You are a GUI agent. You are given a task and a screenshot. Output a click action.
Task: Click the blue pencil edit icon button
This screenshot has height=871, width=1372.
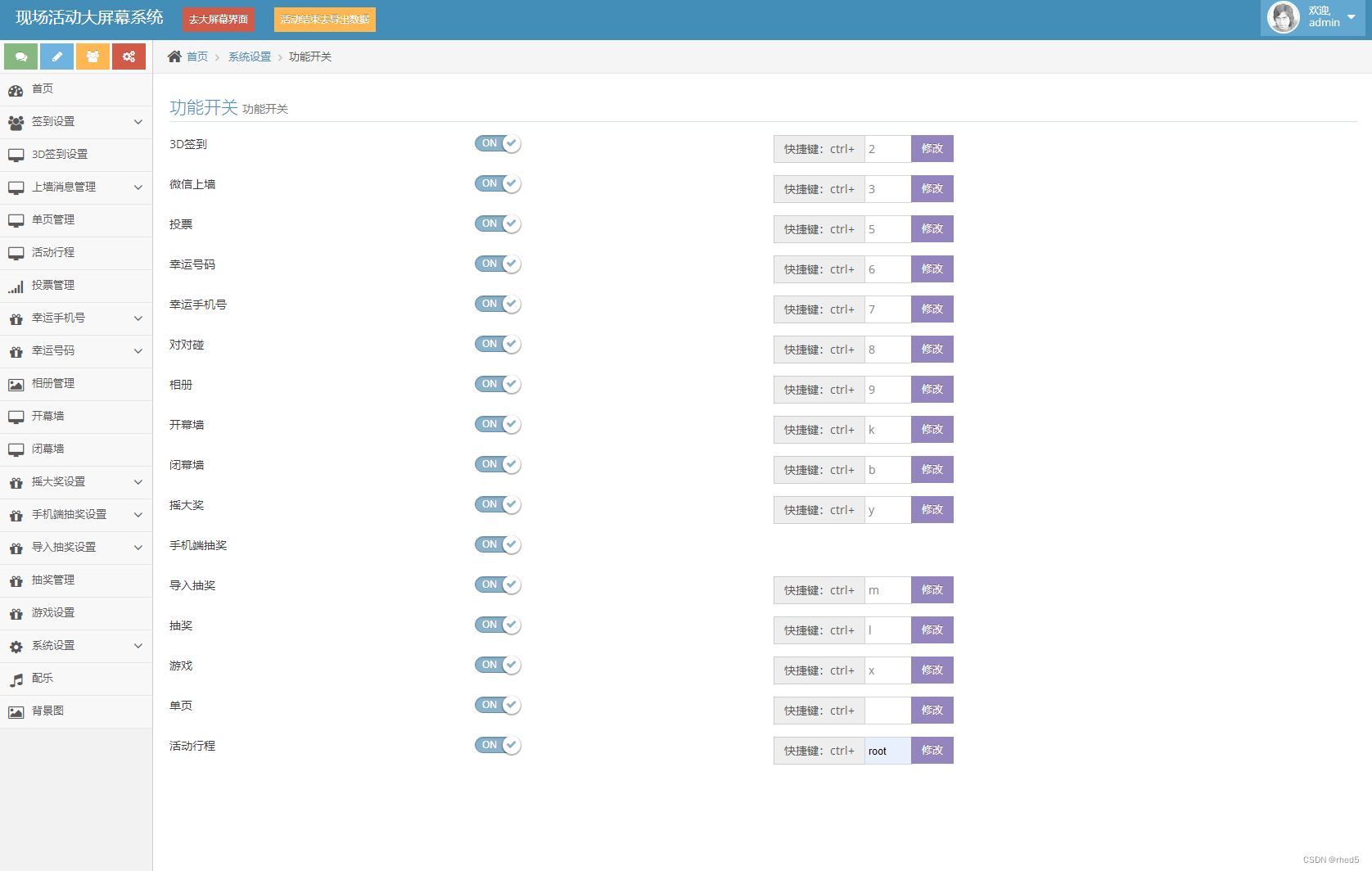[x=56, y=56]
